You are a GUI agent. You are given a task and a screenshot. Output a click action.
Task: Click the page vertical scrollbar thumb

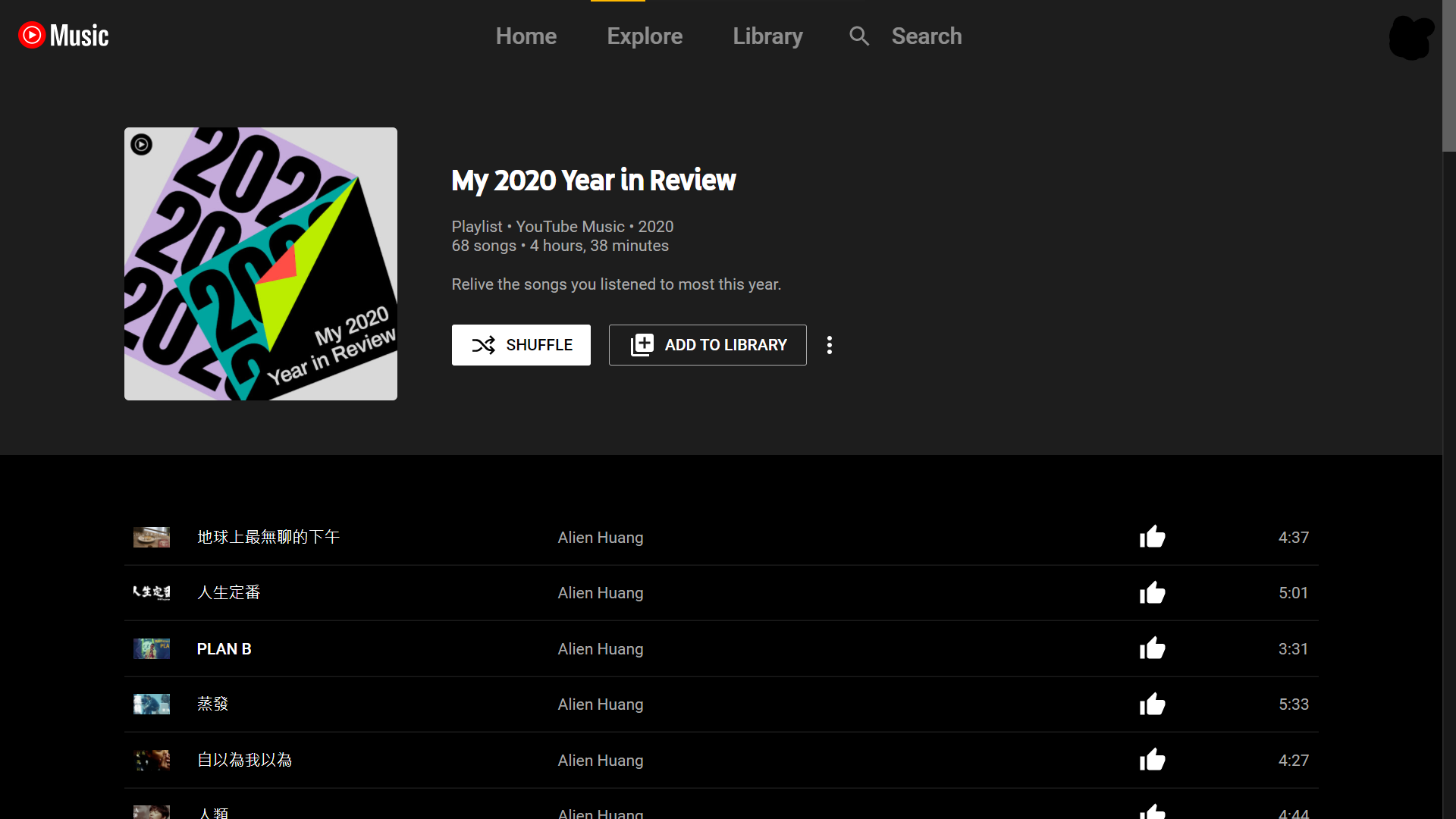point(1449,76)
